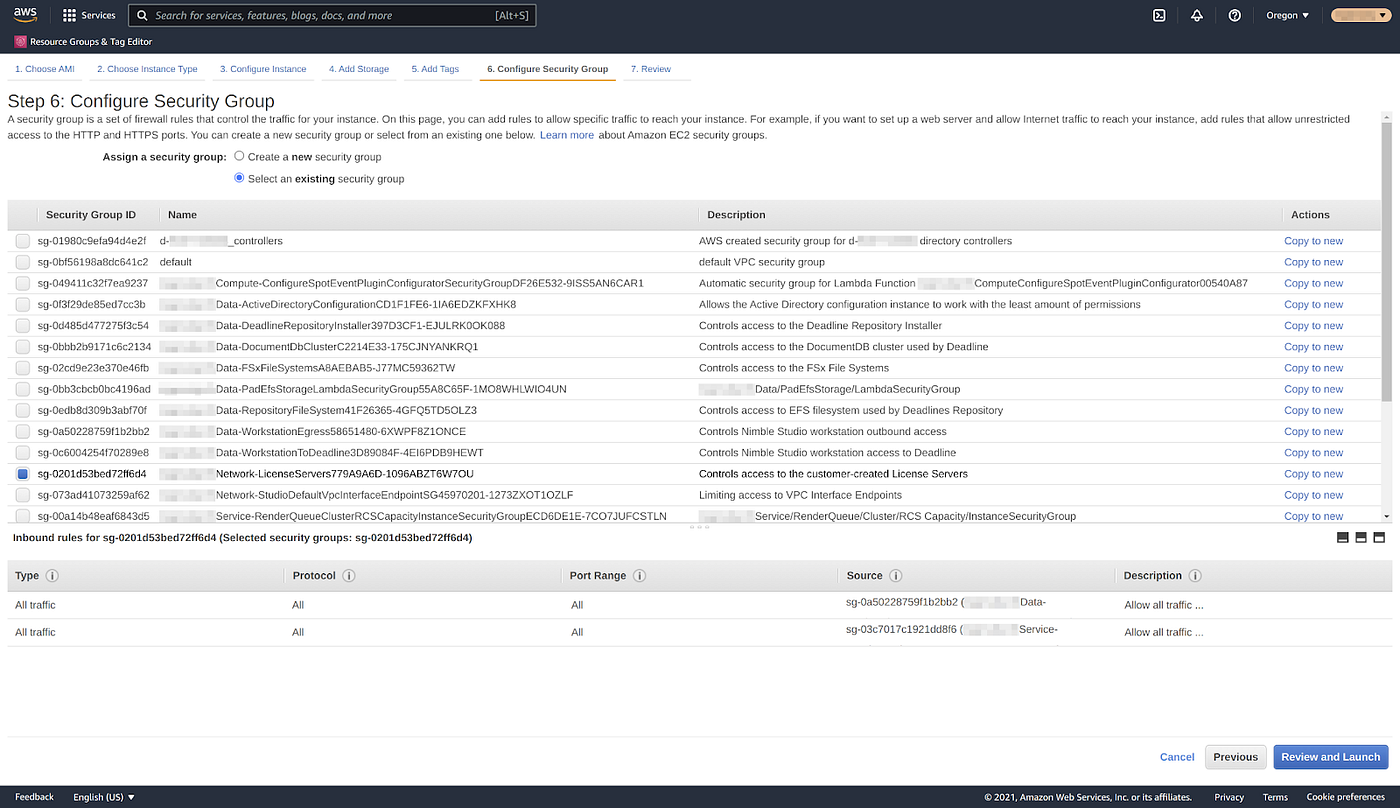Copy to new for sg-01980c9efa94d4e2f
1400x808 pixels.
[x=1314, y=241]
